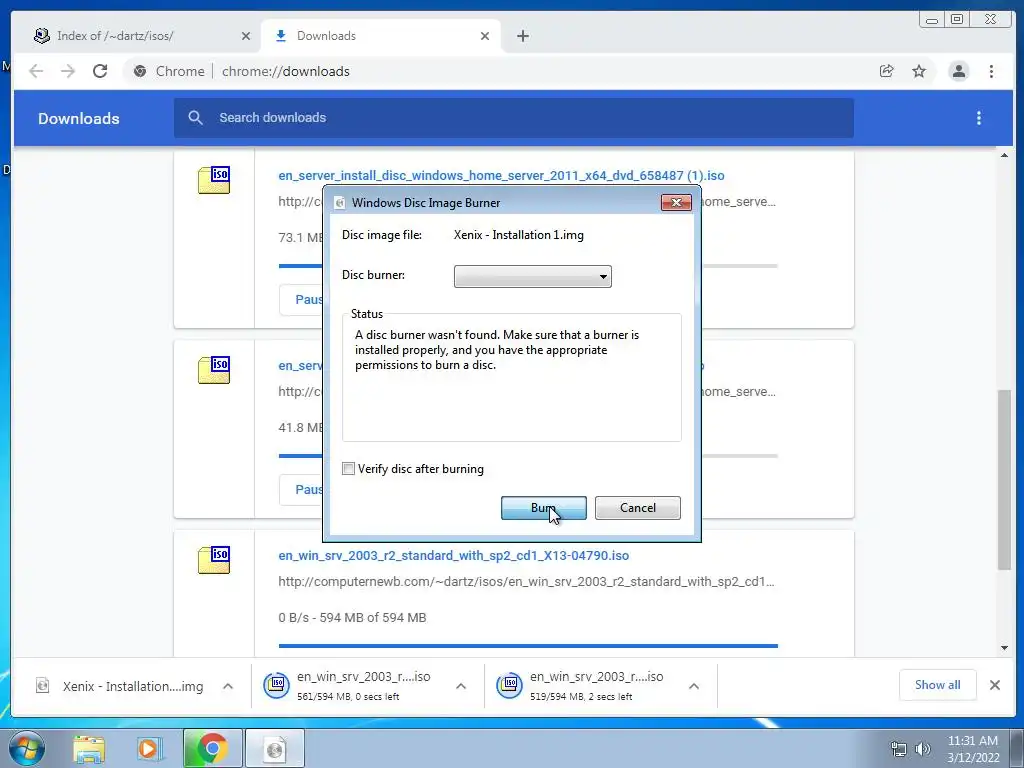Switch to Chrome on the taskbar
The image size is (1024, 768).
[212, 748]
